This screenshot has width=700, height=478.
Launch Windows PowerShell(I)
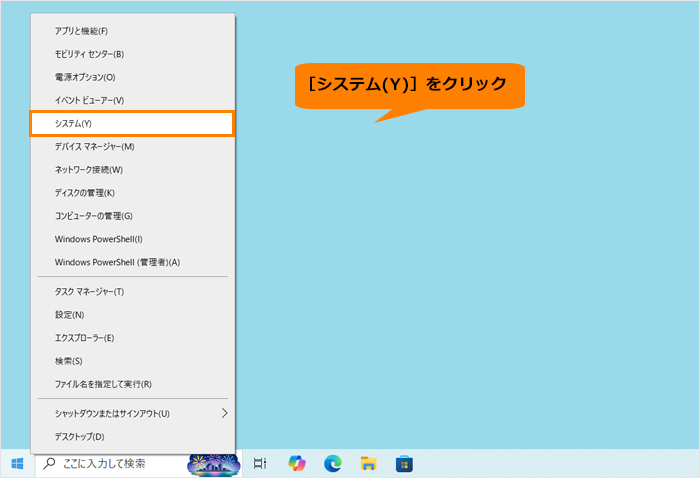[133, 239]
